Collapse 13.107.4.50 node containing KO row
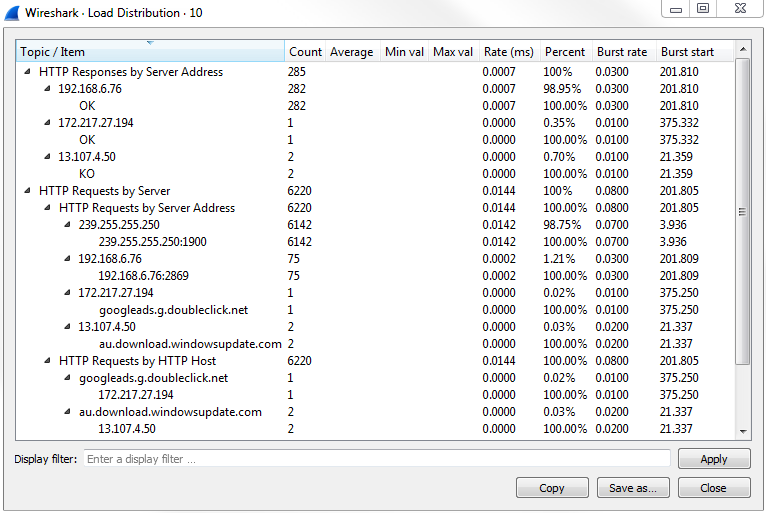 47,156
